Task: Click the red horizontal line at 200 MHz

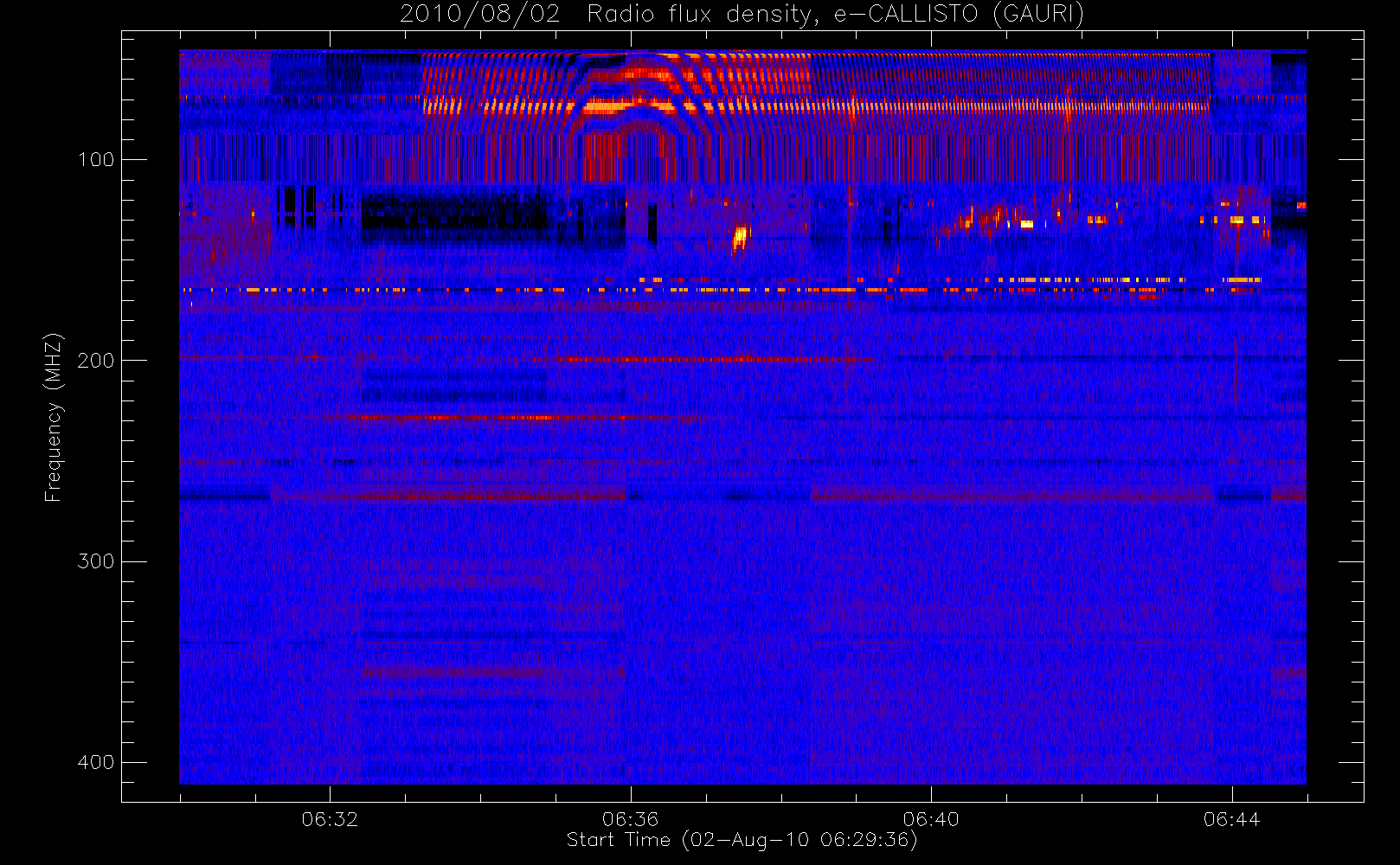Action: (x=716, y=359)
